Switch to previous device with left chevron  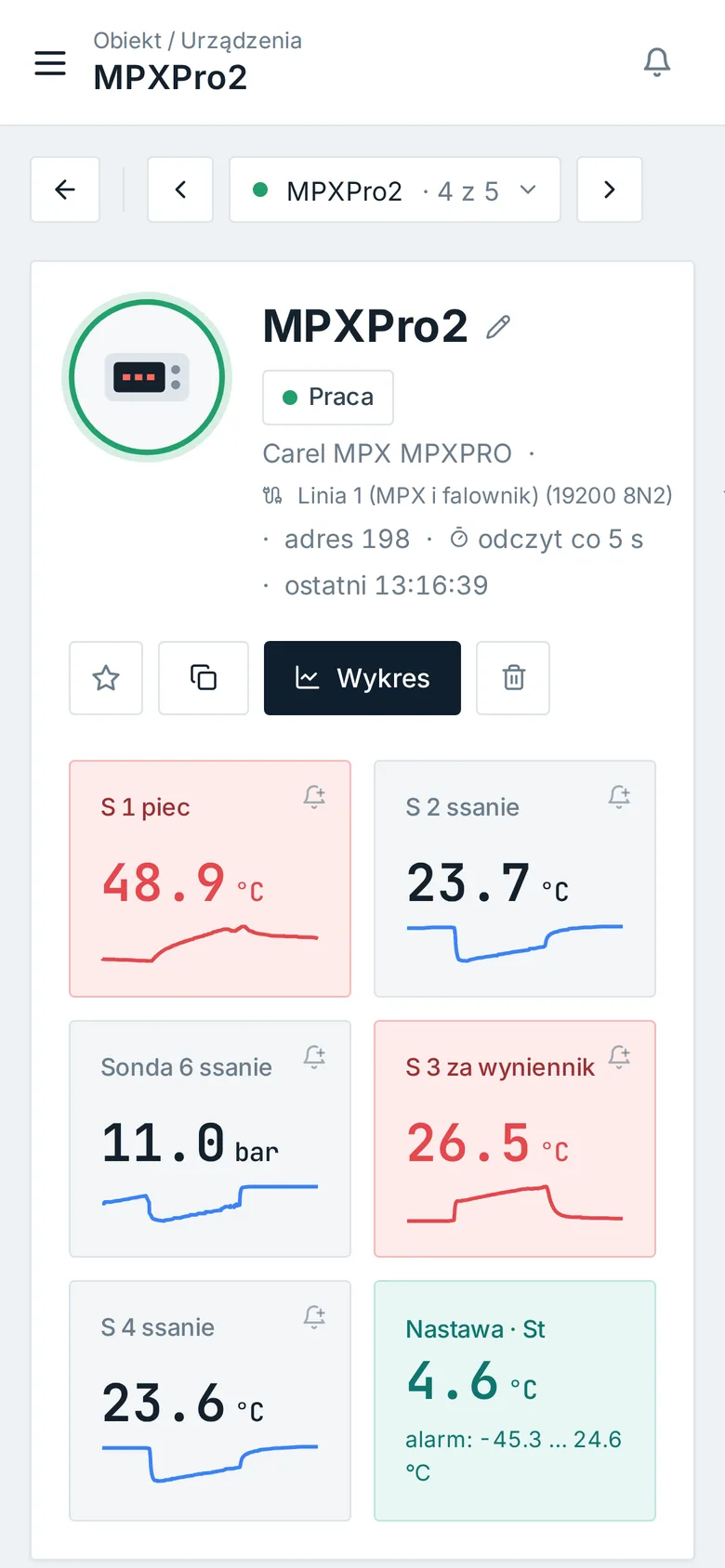[x=180, y=189]
